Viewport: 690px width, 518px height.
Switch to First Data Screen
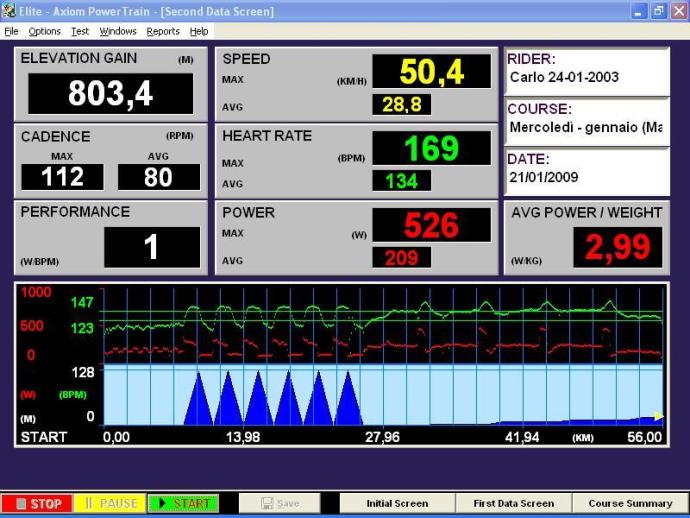pyautogui.click(x=513, y=503)
